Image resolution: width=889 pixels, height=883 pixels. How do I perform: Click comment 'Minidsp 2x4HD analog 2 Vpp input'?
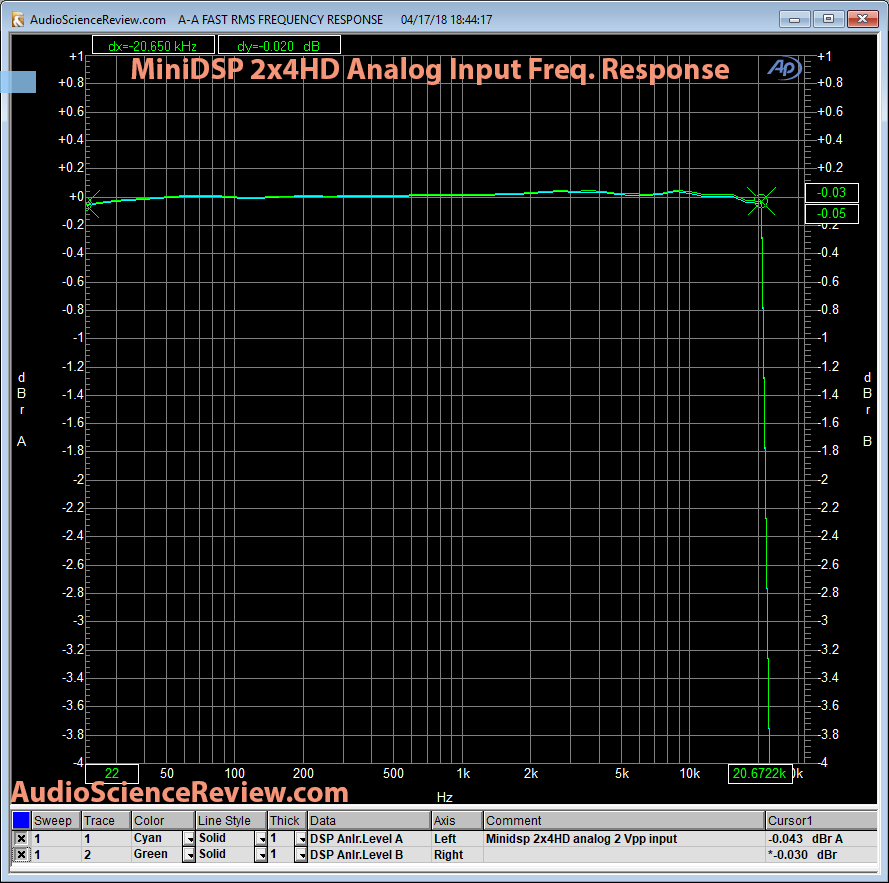(581, 838)
